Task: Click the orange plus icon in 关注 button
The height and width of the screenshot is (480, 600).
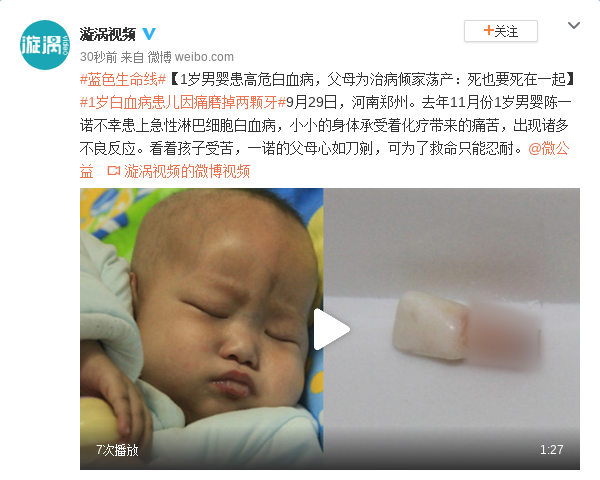Action: (x=488, y=30)
